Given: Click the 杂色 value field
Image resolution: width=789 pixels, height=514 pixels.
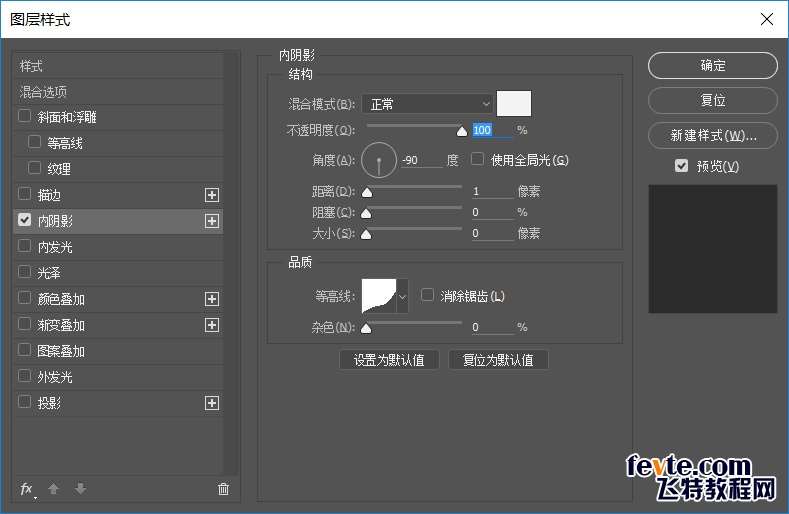Looking at the screenshot, I should (492, 327).
